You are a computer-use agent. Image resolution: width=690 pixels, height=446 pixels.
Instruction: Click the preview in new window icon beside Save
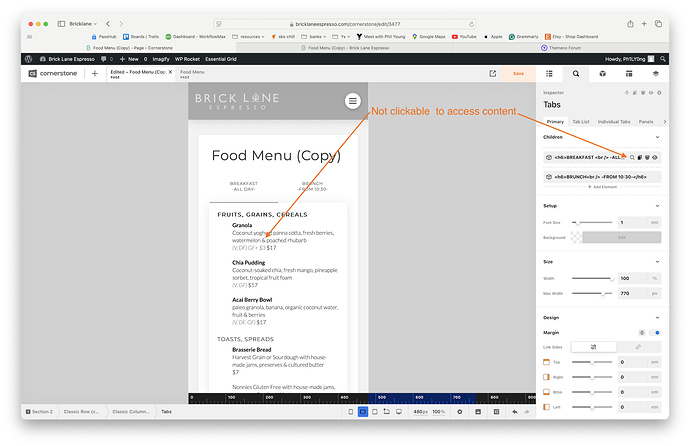pos(492,73)
